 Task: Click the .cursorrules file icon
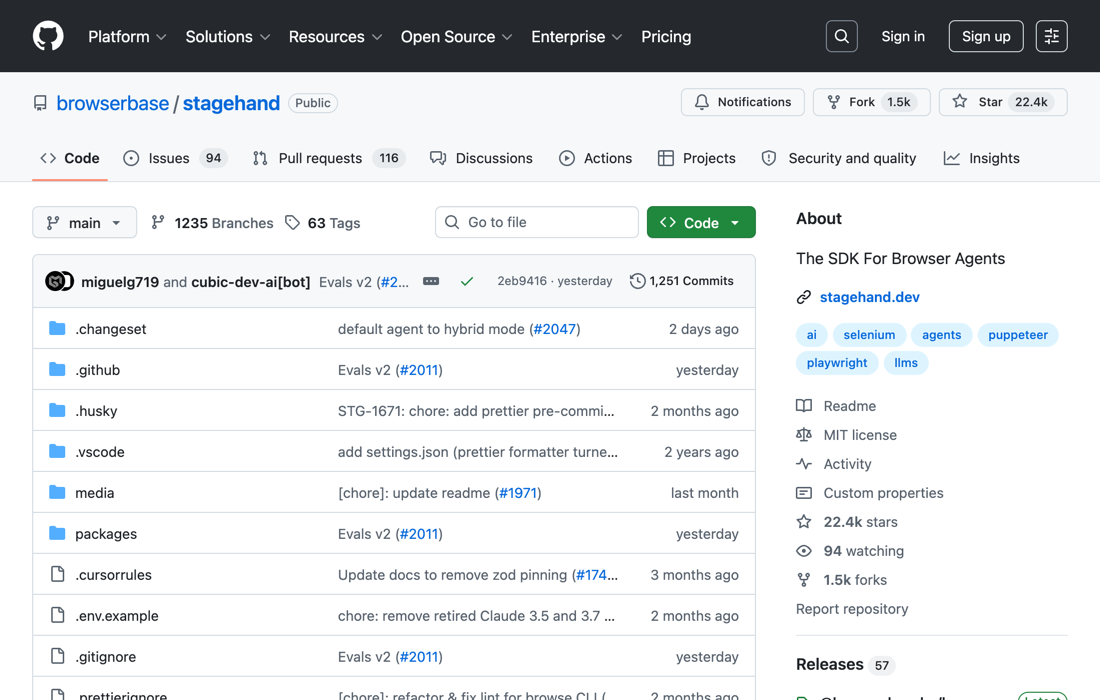[x=58, y=574]
